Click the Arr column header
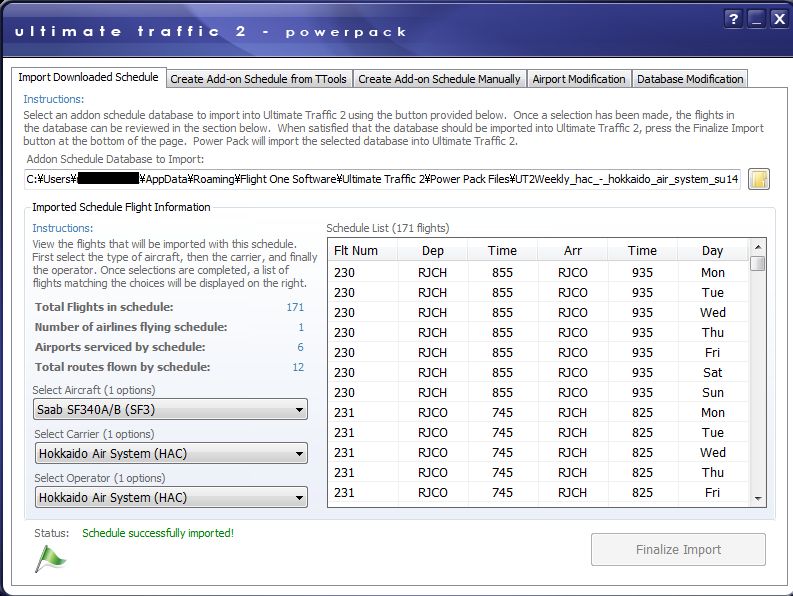The height and width of the screenshot is (596, 793). coord(572,250)
